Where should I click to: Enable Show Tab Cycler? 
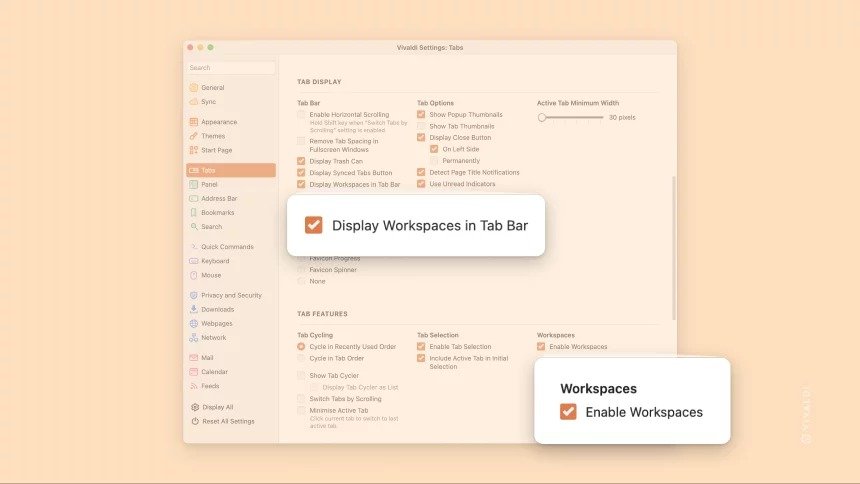301,375
